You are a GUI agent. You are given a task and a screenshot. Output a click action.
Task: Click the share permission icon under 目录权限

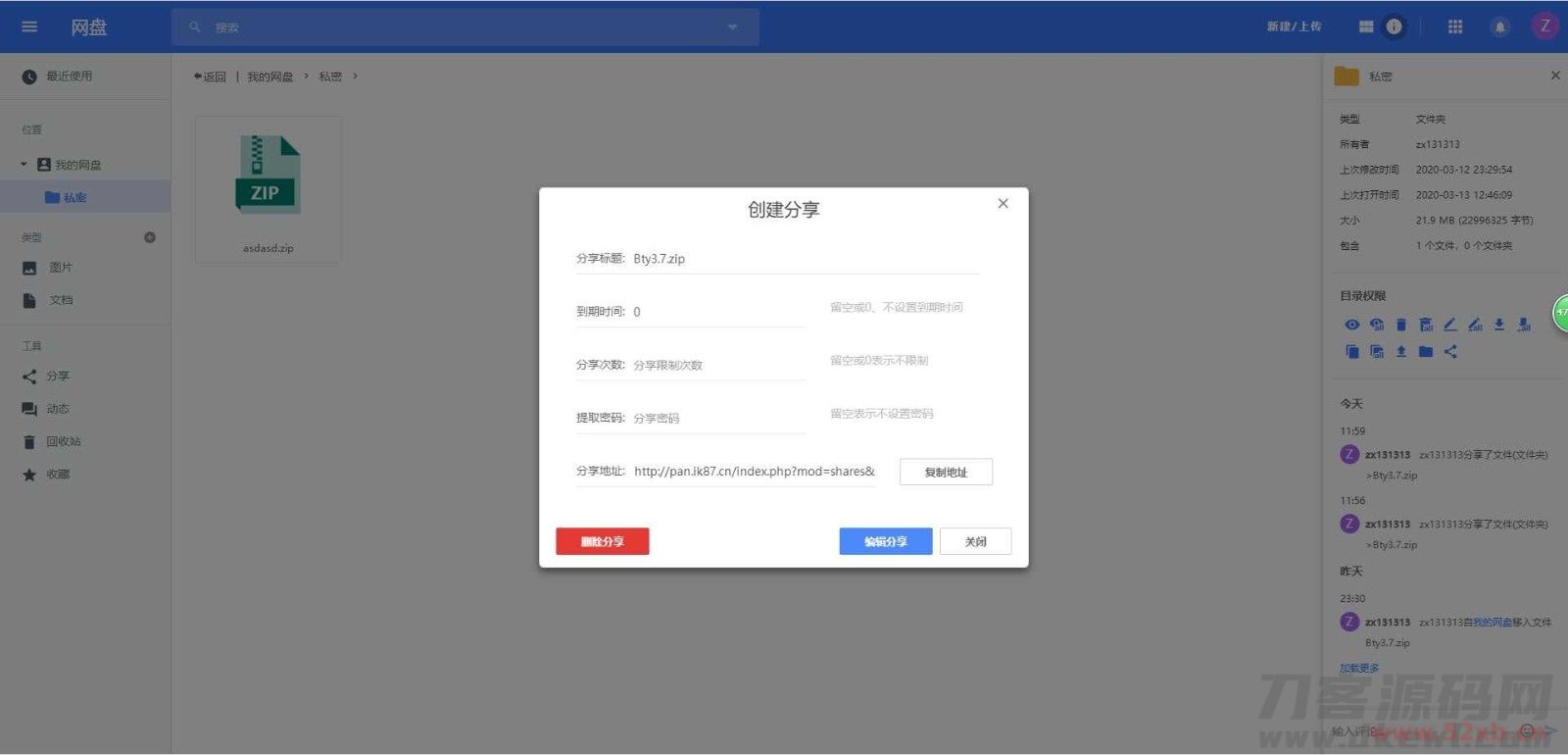[x=1450, y=351]
